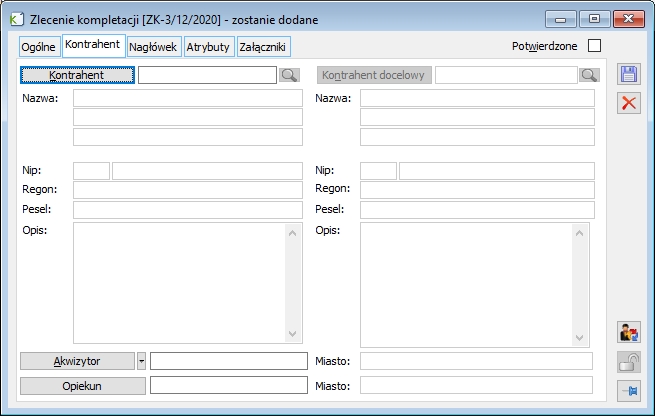The height and width of the screenshot is (416, 655).
Task: Open the operator people icon
Action: pyautogui.click(x=629, y=333)
